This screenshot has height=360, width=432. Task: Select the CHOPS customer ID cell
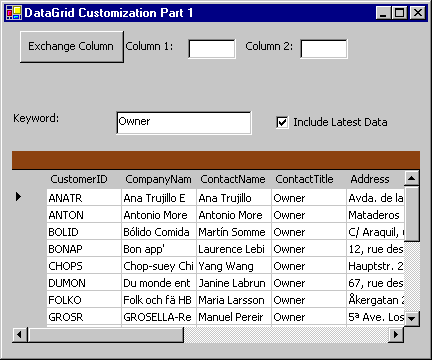(x=84, y=266)
